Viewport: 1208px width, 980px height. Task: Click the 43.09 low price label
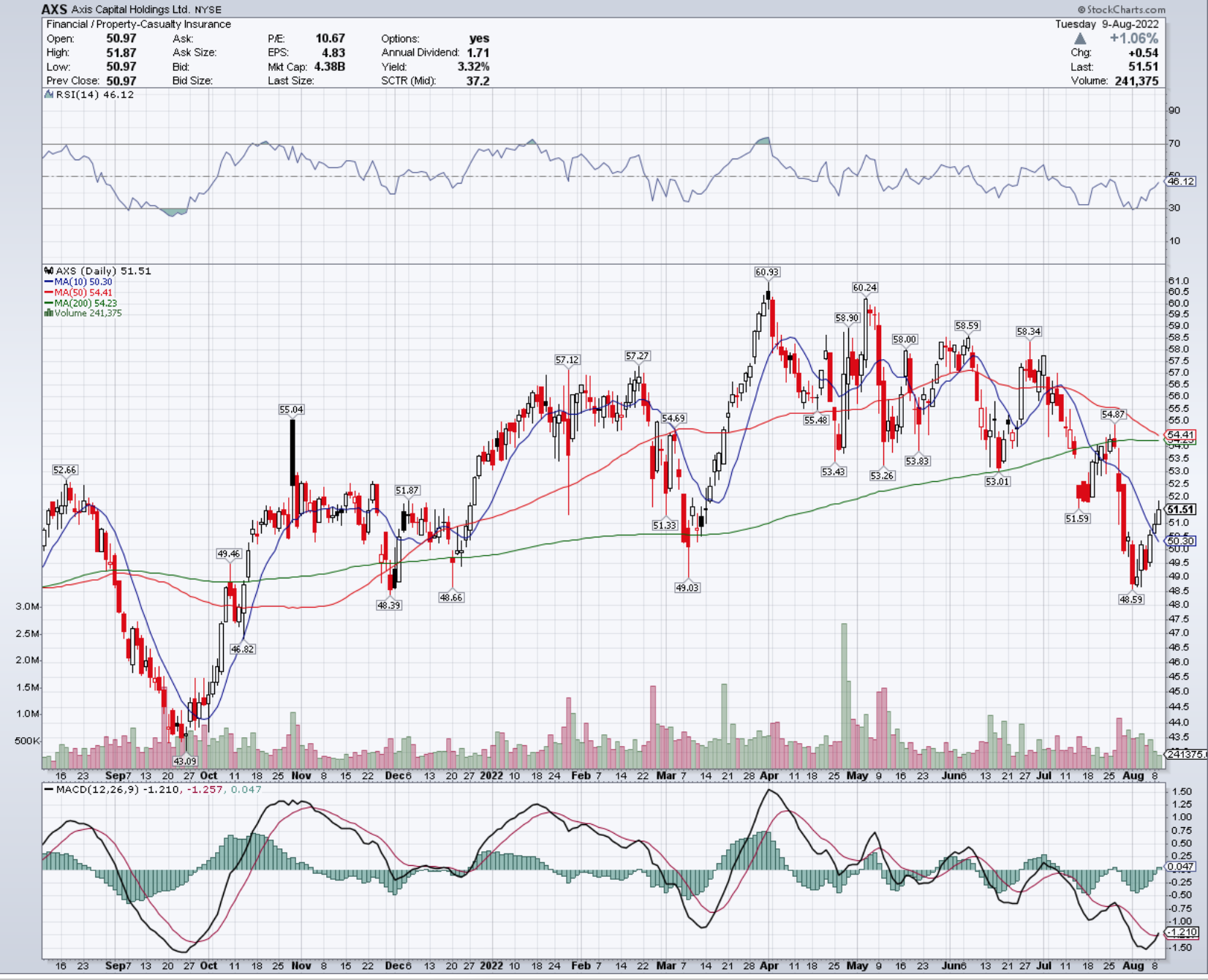pyautogui.click(x=185, y=761)
